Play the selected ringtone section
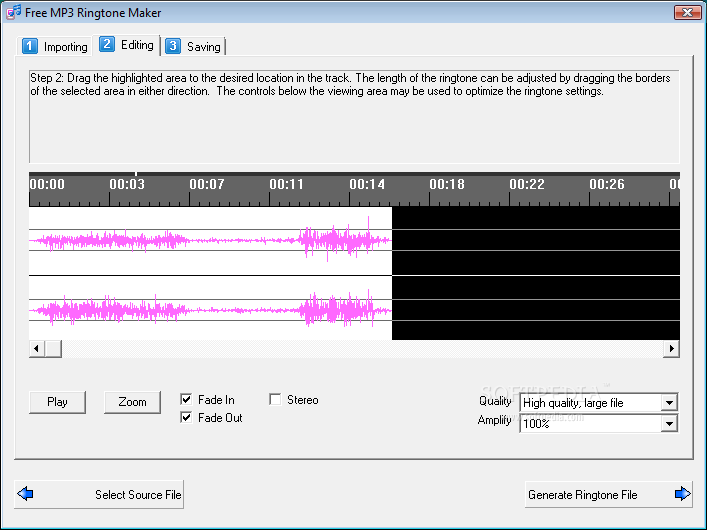 click(x=57, y=402)
